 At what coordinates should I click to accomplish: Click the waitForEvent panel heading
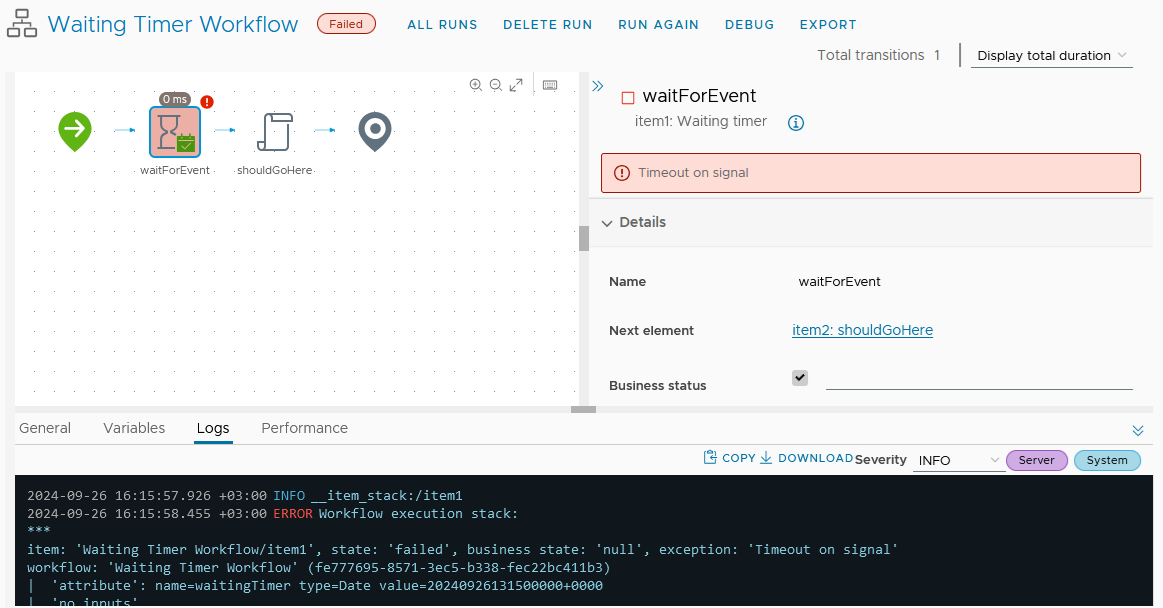point(699,96)
